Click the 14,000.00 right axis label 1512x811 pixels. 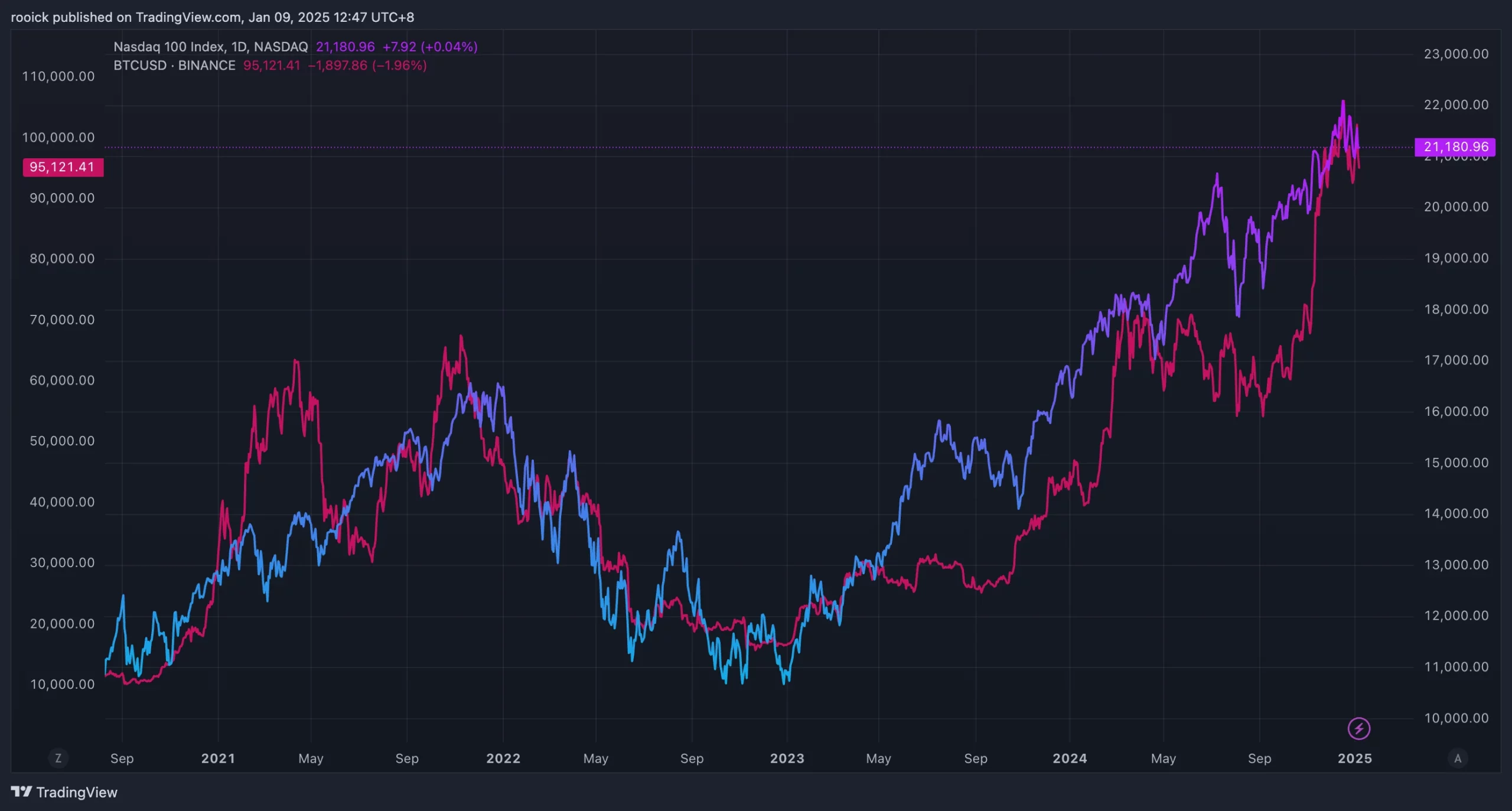pyautogui.click(x=1456, y=514)
